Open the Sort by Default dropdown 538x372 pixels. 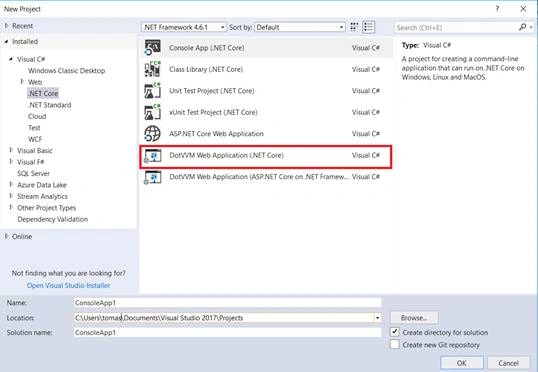click(x=300, y=27)
